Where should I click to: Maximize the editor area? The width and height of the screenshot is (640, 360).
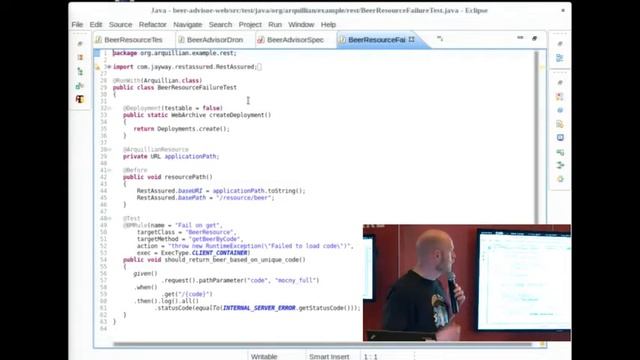[x=534, y=38]
